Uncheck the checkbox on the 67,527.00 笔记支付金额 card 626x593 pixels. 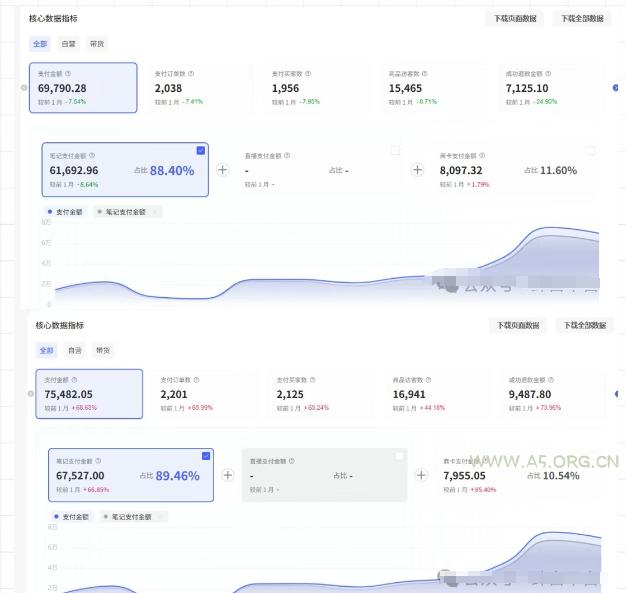[x=206, y=455]
